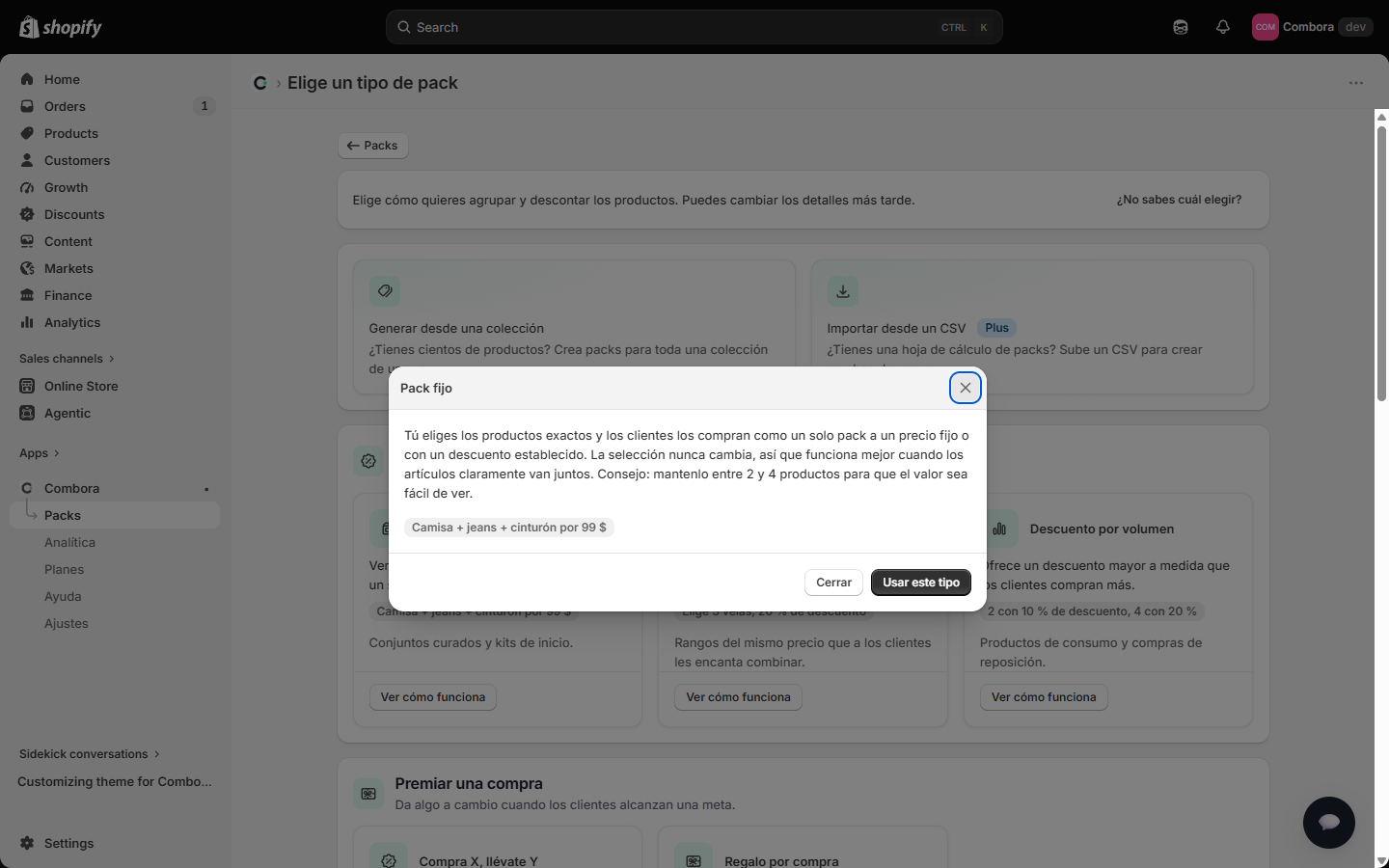Click the Finance bank icon

(27, 295)
